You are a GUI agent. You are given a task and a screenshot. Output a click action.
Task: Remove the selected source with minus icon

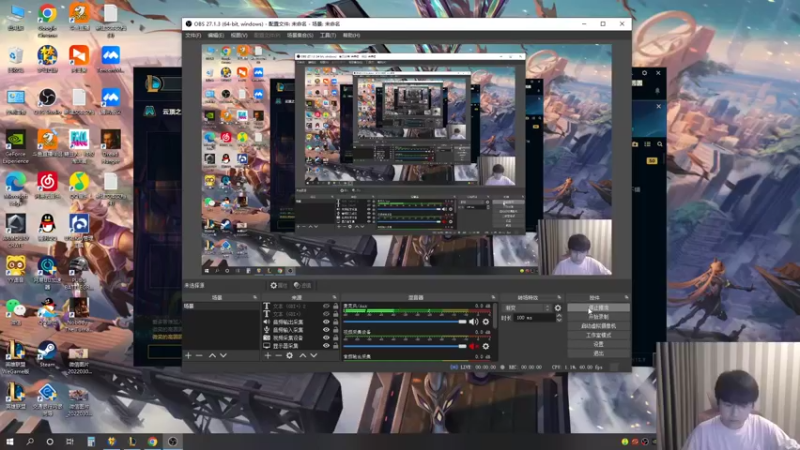pos(279,355)
